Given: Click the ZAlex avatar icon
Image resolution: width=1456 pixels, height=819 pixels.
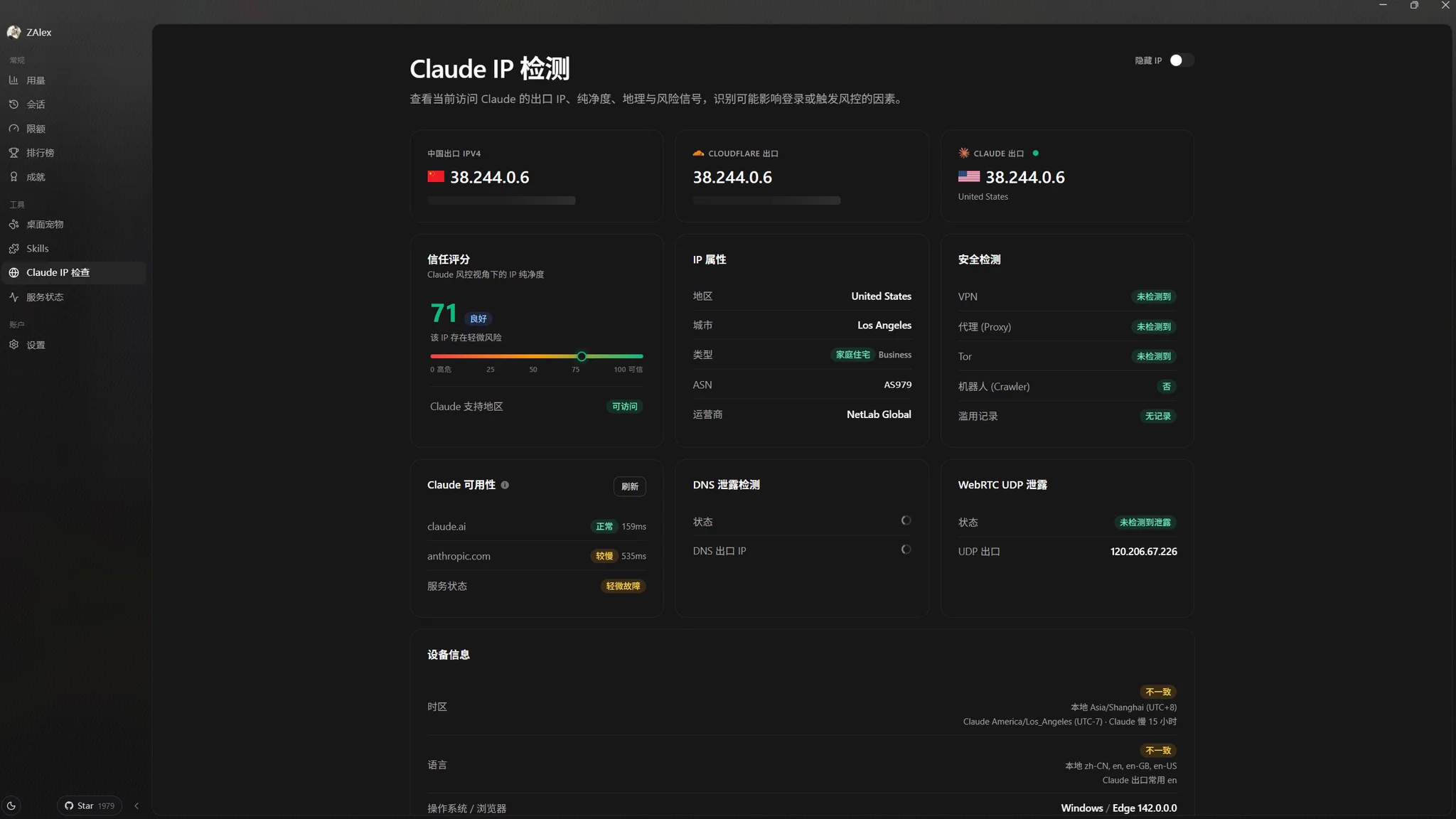Looking at the screenshot, I should (14, 32).
